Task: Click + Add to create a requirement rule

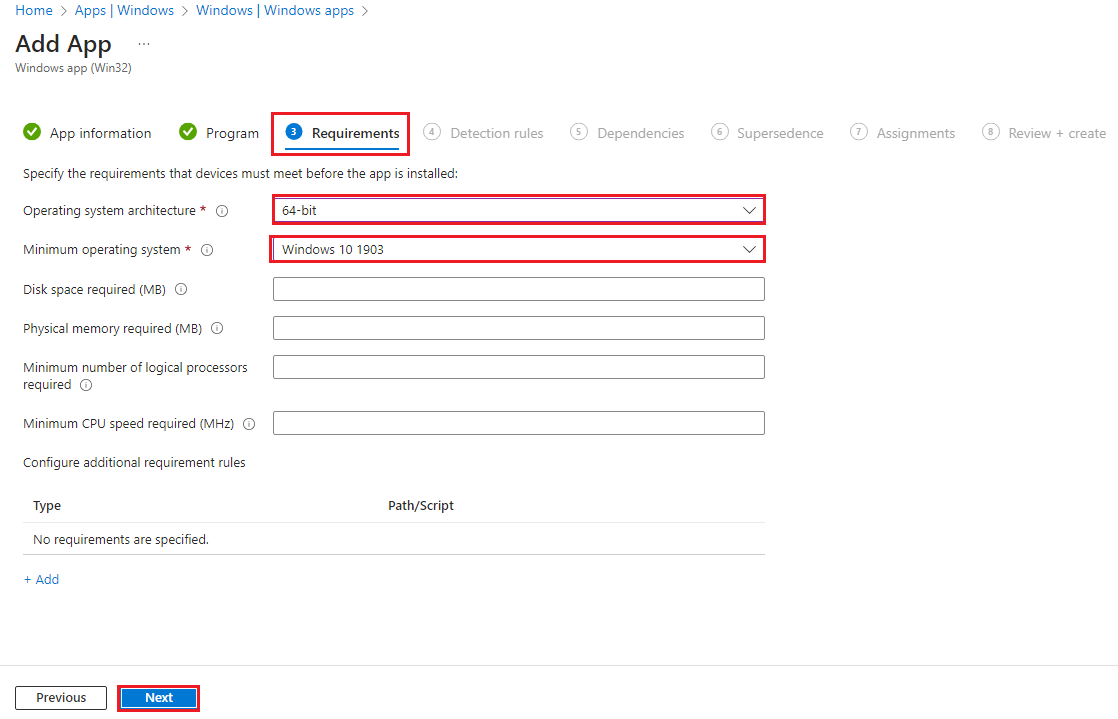Action: coord(41,578)
